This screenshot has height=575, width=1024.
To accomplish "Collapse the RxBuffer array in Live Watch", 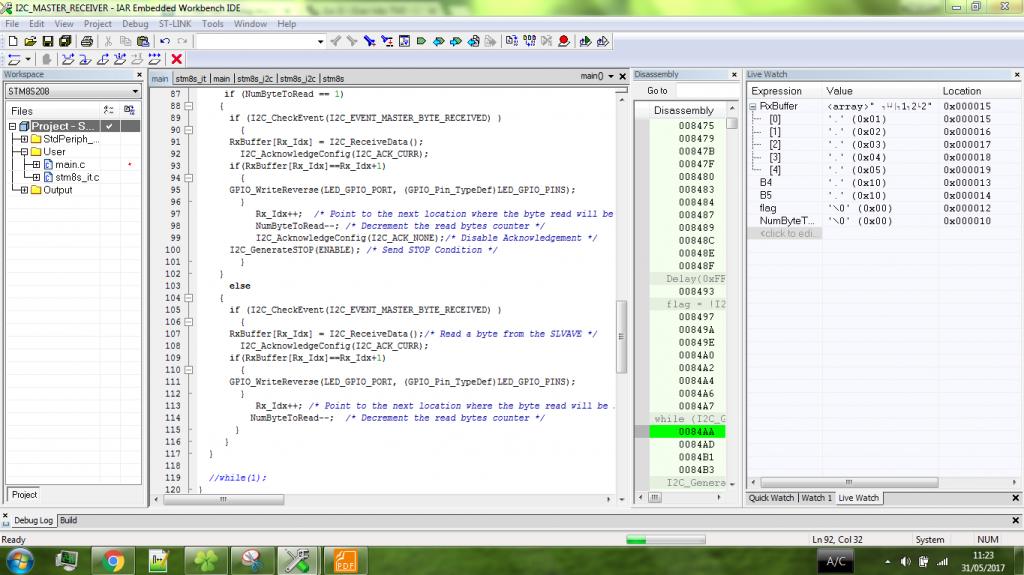I will pyautogui.click(x=752, y=106).
